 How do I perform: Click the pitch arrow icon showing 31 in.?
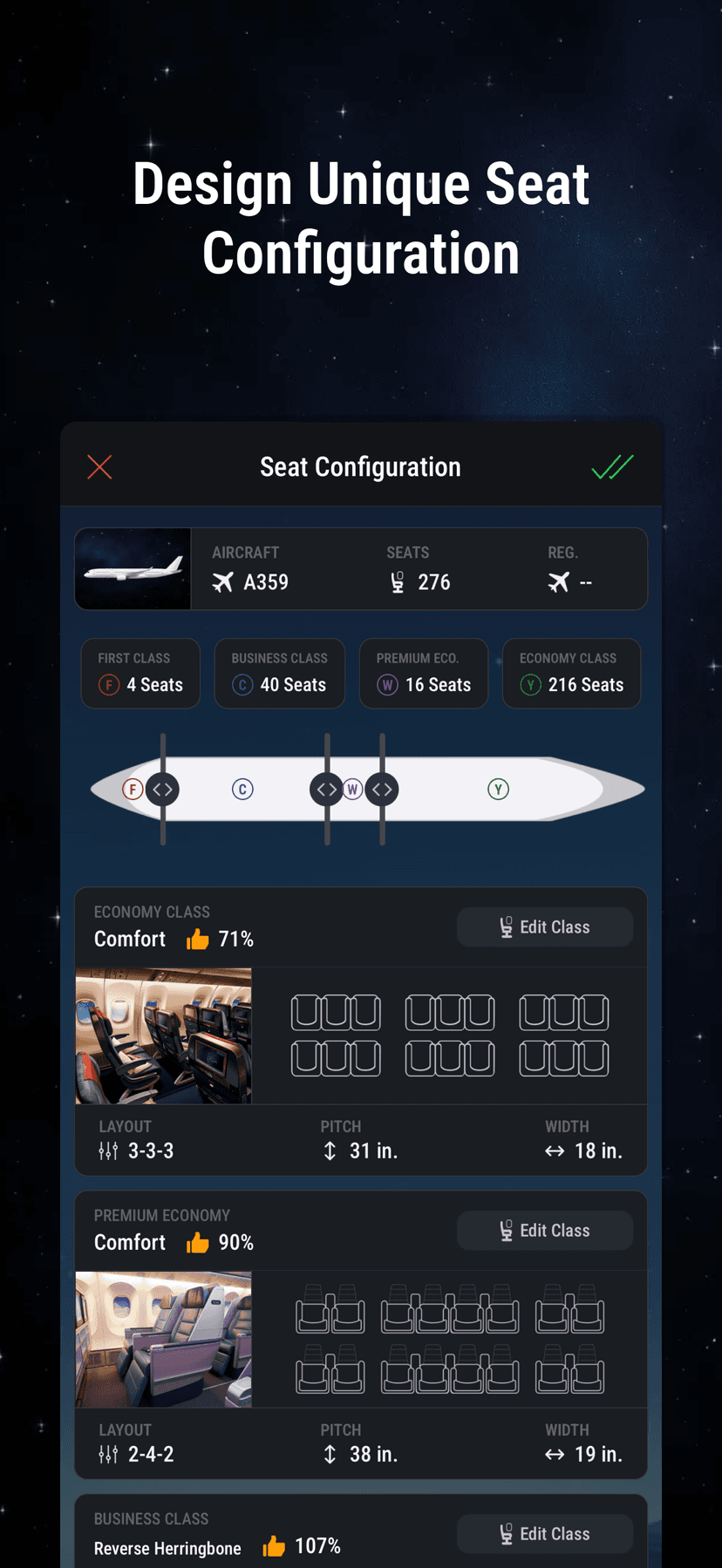click(x=329, y=1151)
